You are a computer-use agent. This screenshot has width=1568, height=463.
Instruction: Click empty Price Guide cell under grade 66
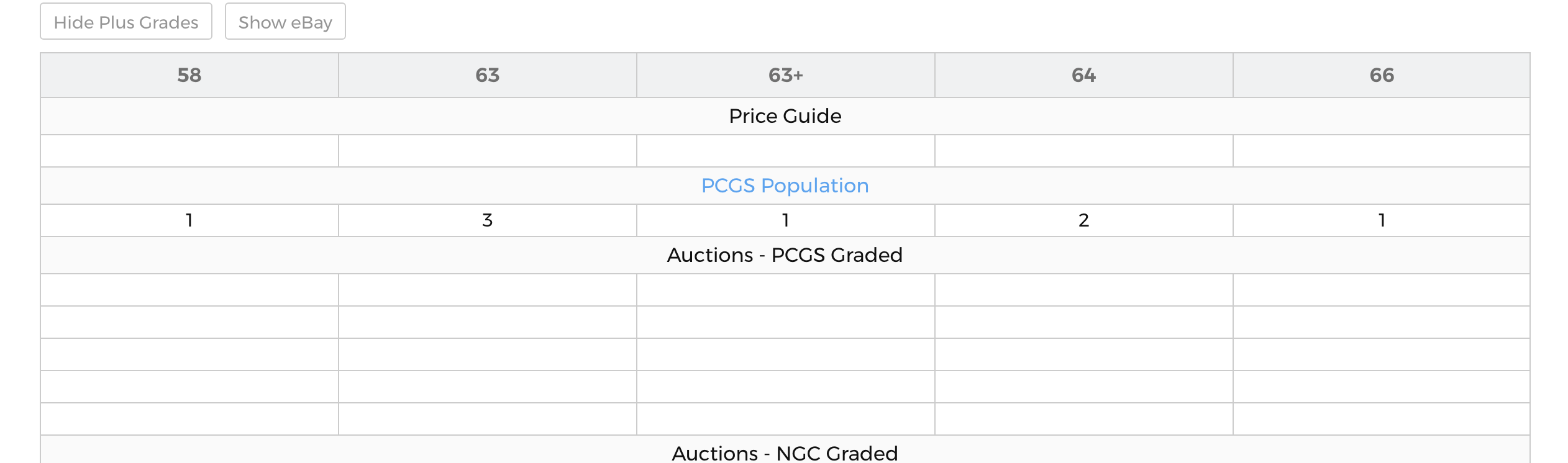click(x=1382, y=151)
